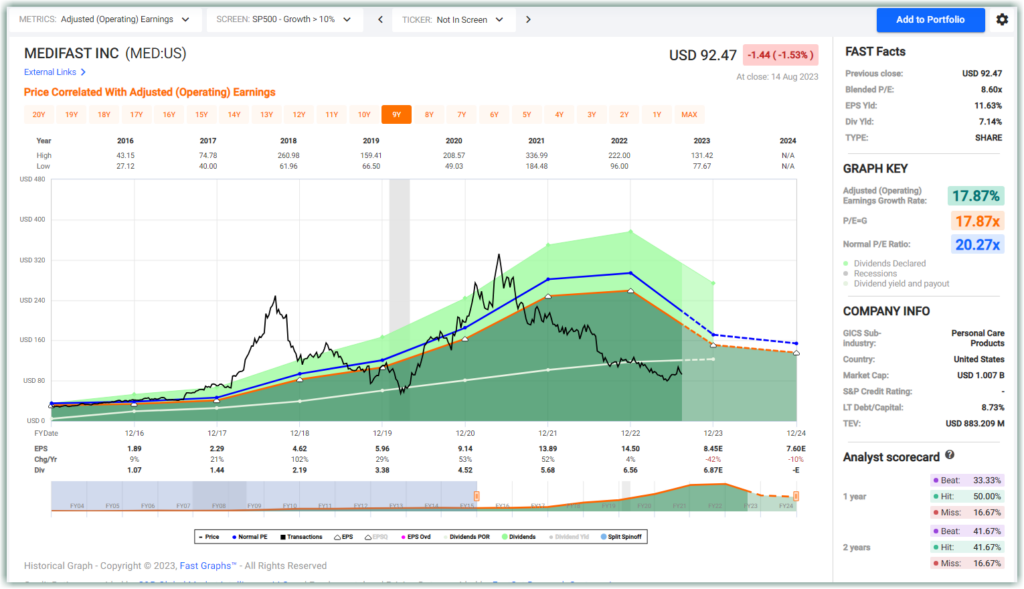Open the Fast Graphs copyright link
The height and width of the screenshot is (589, 1024).
coord(208,565)
